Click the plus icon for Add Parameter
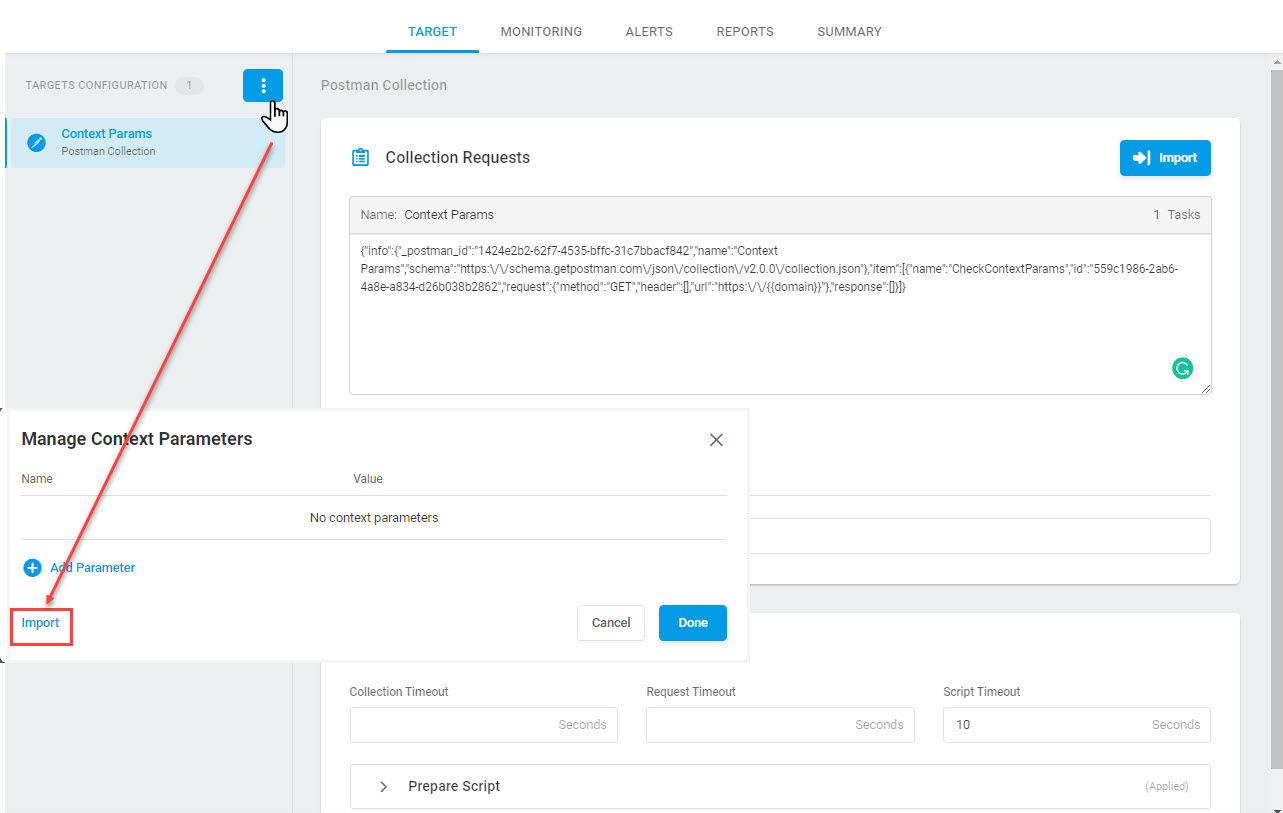The height and width of the screenshot is (813, 1283). coord(32,568)
